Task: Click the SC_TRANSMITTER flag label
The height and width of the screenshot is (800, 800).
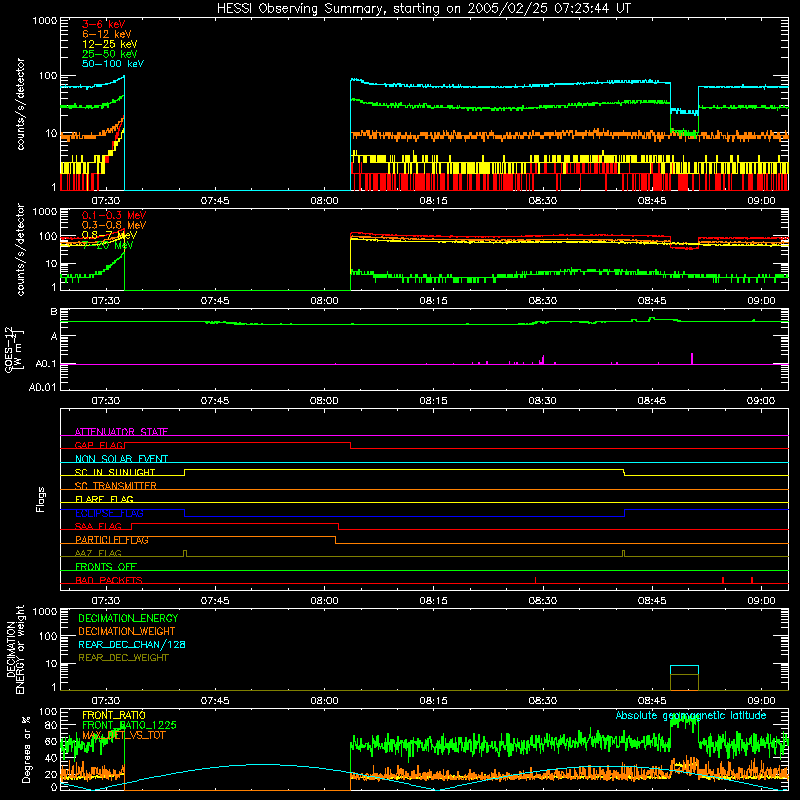Action: click(115, 486)
